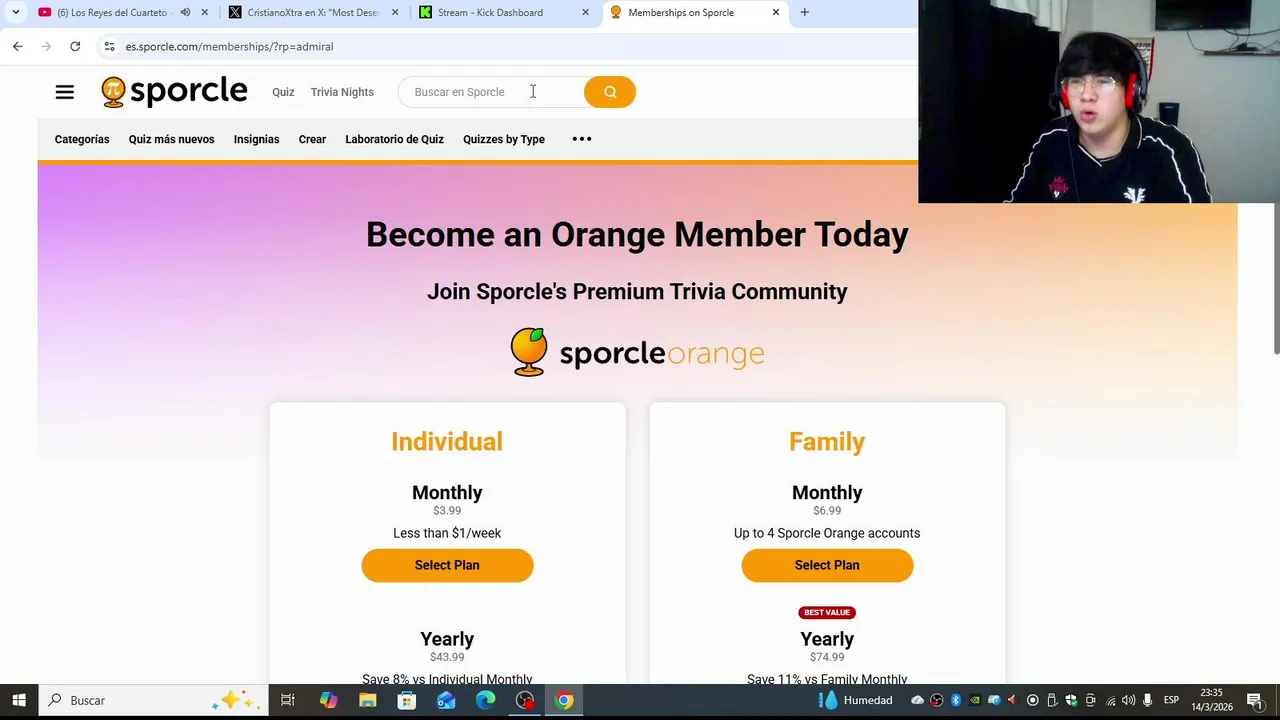The width and height of the screenshot is (1280, 720).
Task: Open Microsoft Store from the taskbar
Action: [407, 700]
